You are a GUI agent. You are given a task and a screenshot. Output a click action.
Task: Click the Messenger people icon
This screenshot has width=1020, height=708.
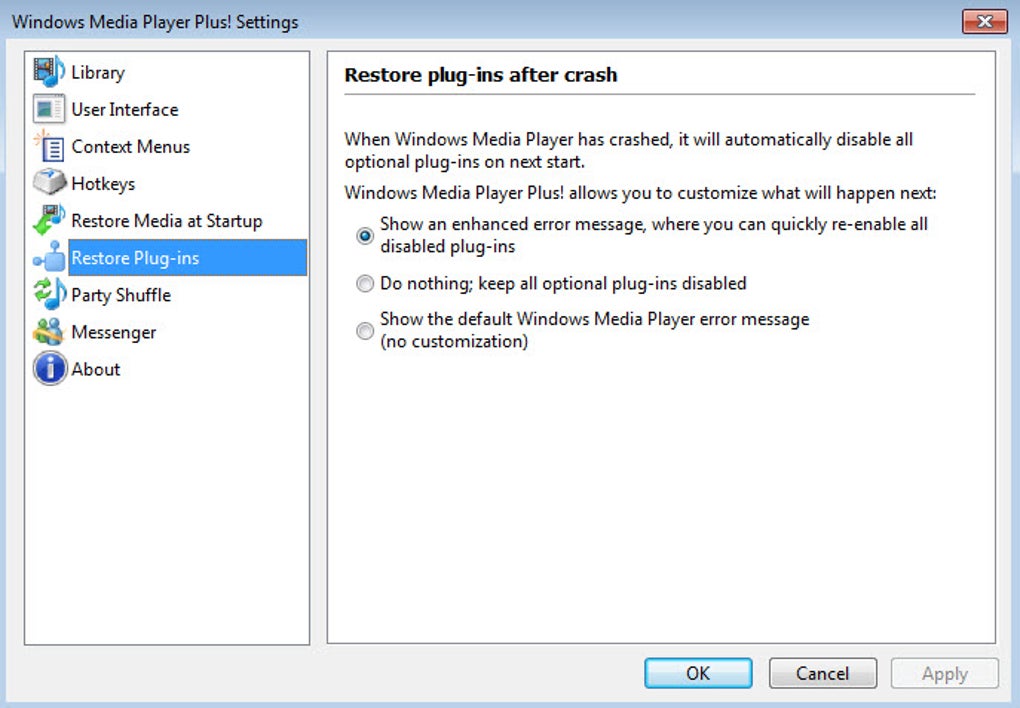point(49,331)
